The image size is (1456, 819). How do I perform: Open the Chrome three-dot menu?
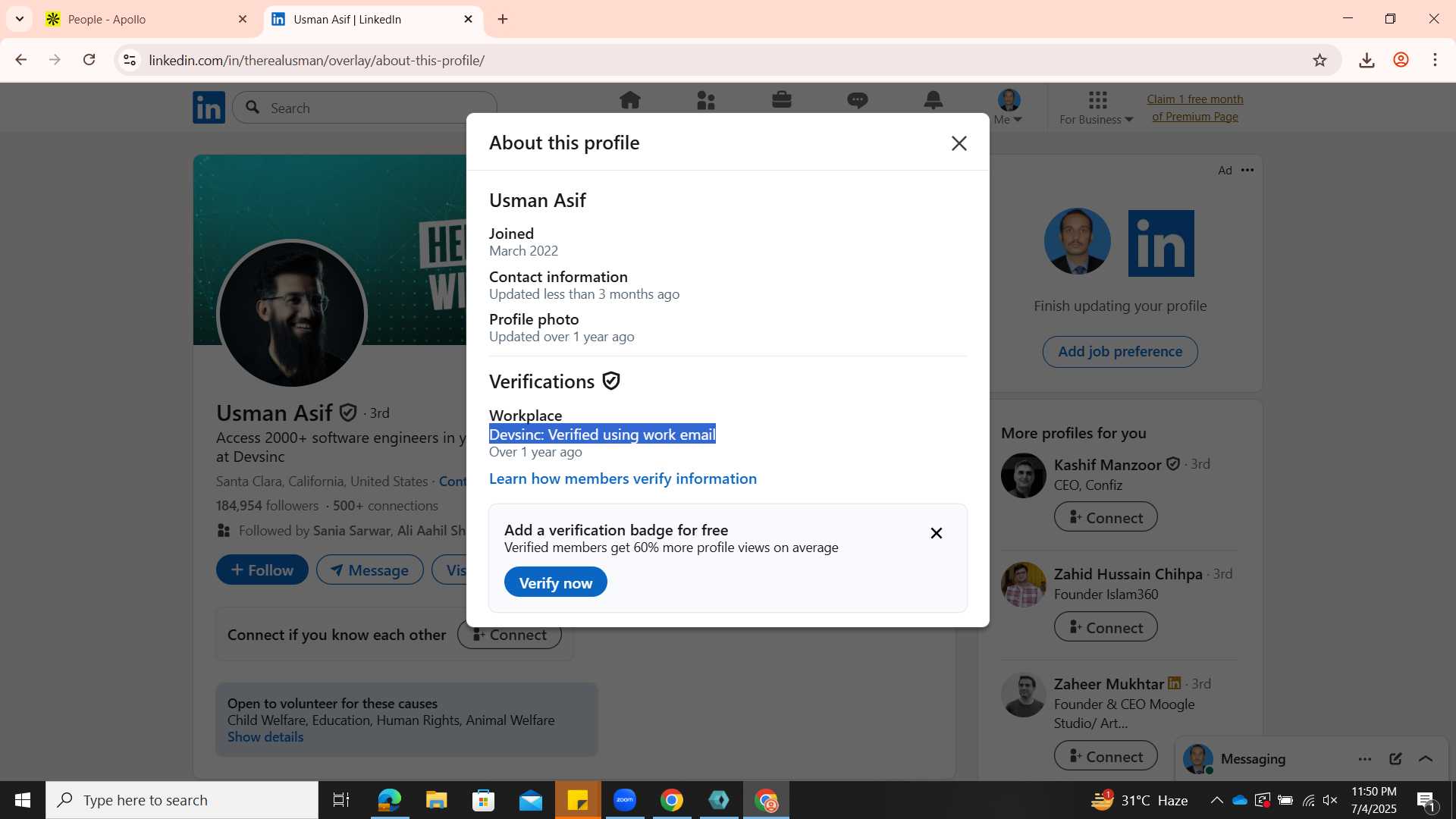(x=1435, y=60)
